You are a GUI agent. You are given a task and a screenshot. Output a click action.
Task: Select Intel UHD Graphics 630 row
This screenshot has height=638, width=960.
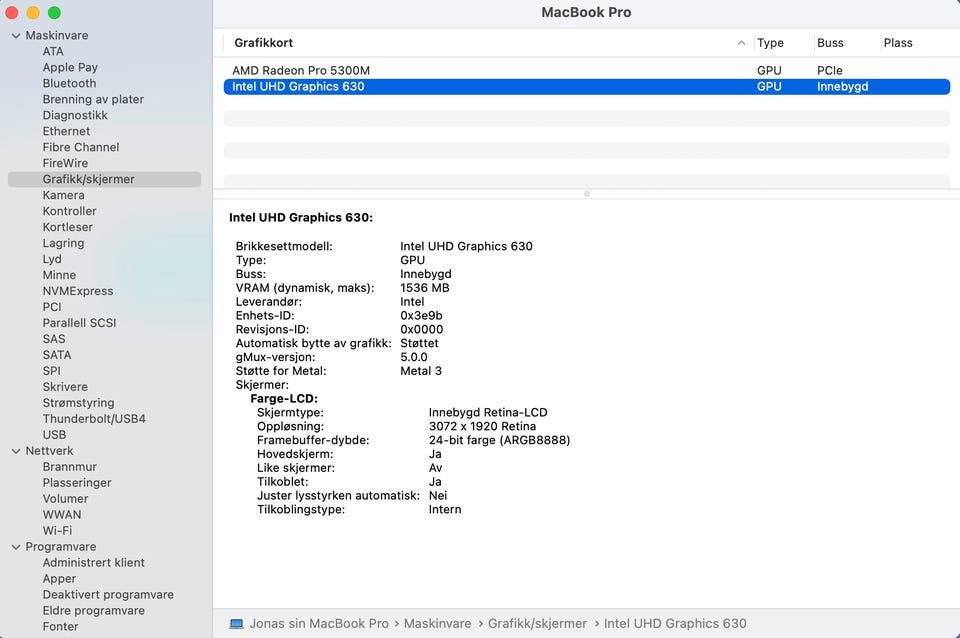587,86
